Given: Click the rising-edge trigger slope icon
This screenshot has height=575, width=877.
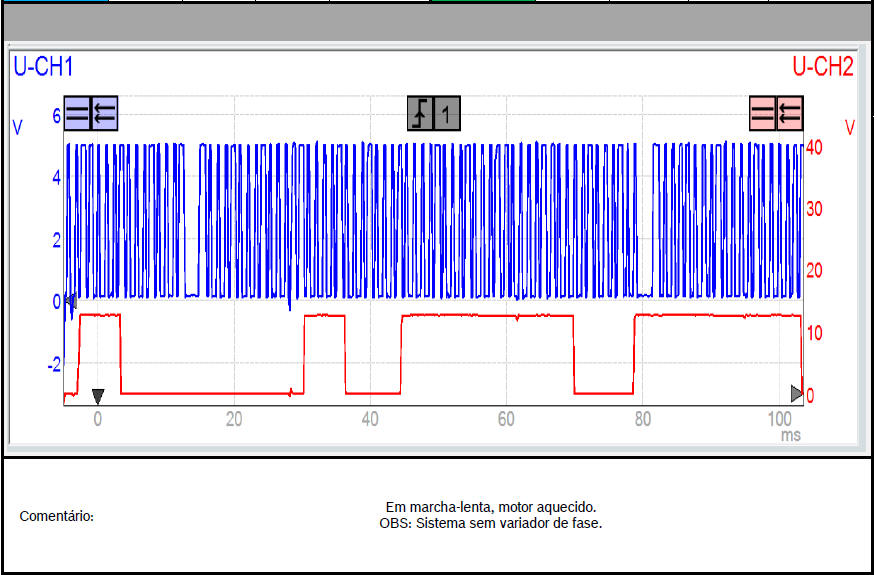Looking at the screenshot, I should 420,114.
